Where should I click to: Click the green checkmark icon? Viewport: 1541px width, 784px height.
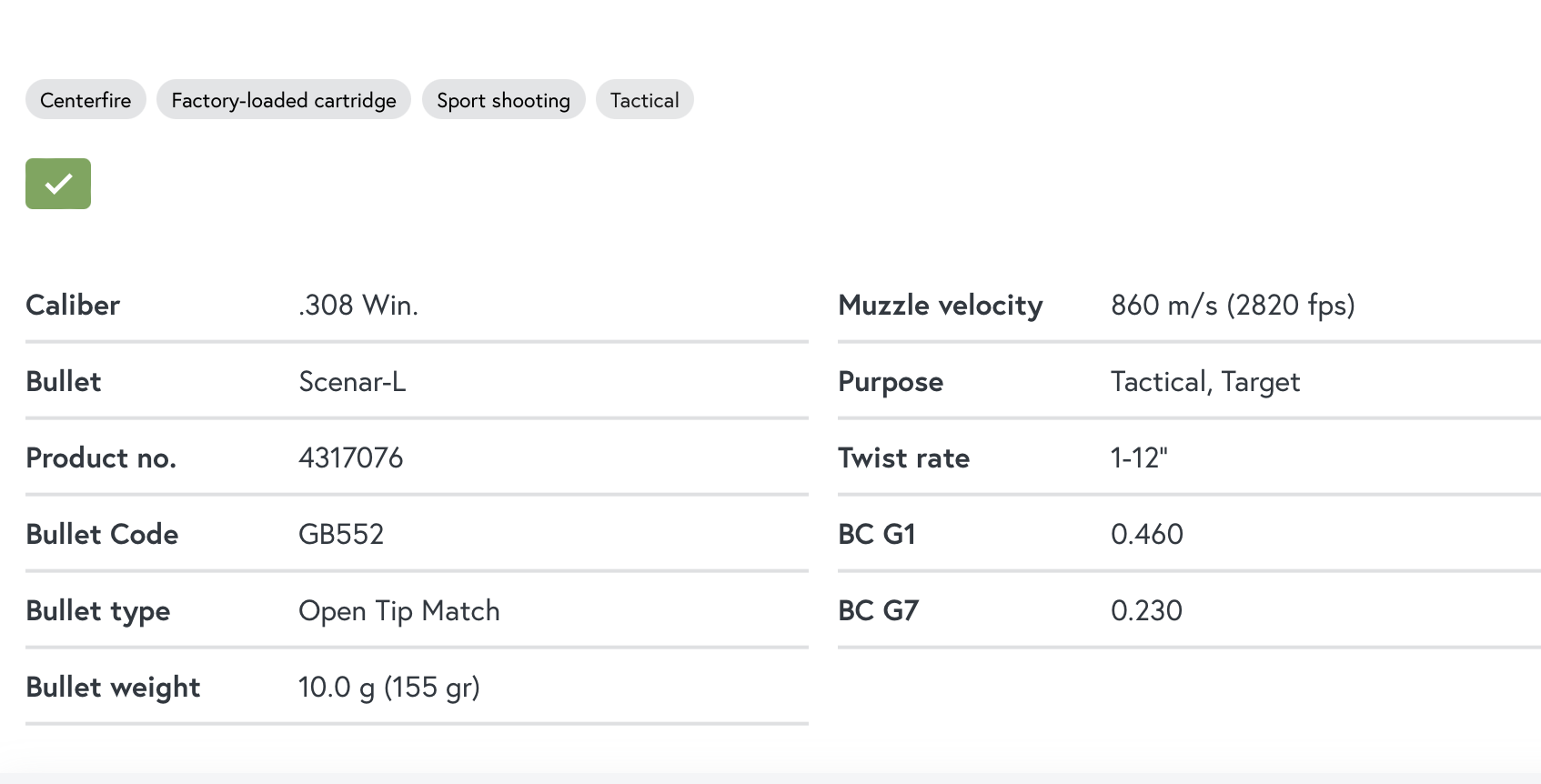click(x=58, y=184)
